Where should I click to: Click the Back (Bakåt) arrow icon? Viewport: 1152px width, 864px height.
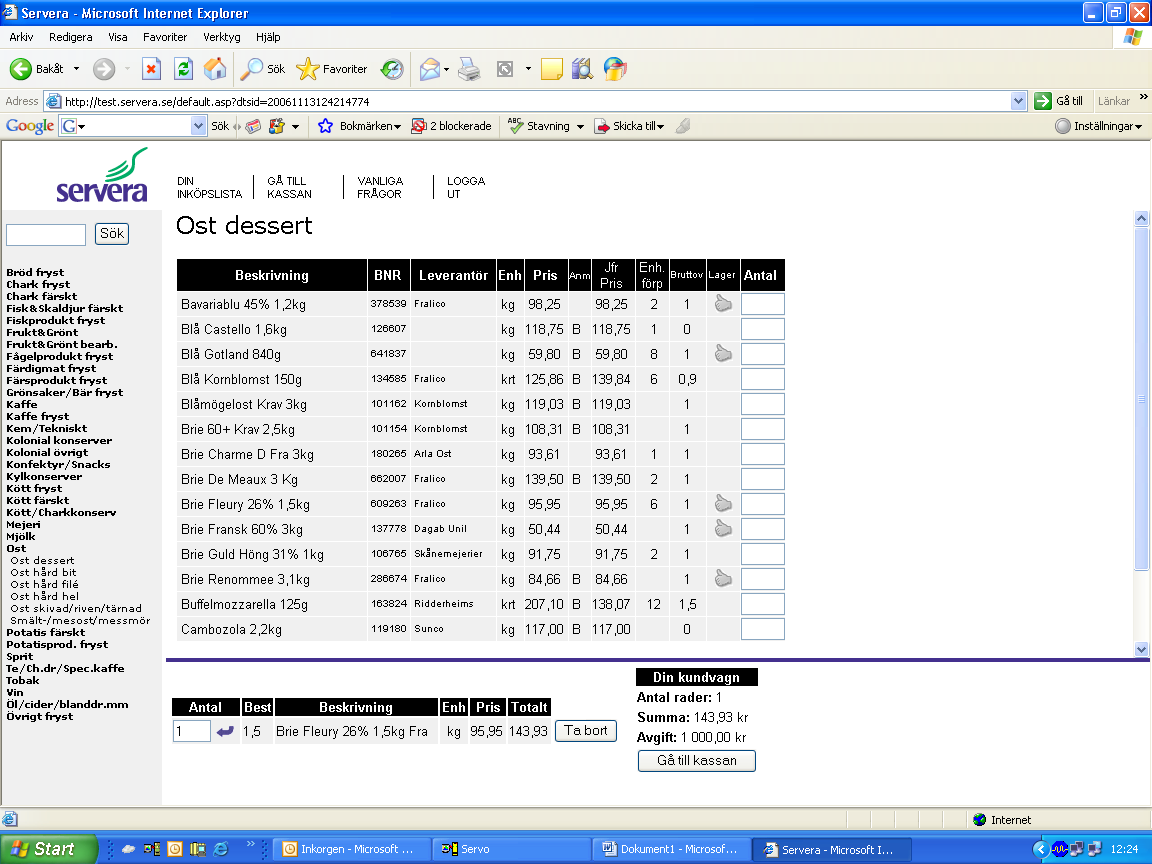[x=21, y=69]
